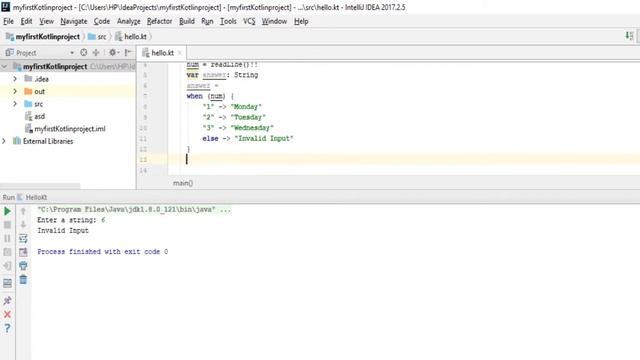Open the Code menu
640x360 pixels.
point(102,21)
